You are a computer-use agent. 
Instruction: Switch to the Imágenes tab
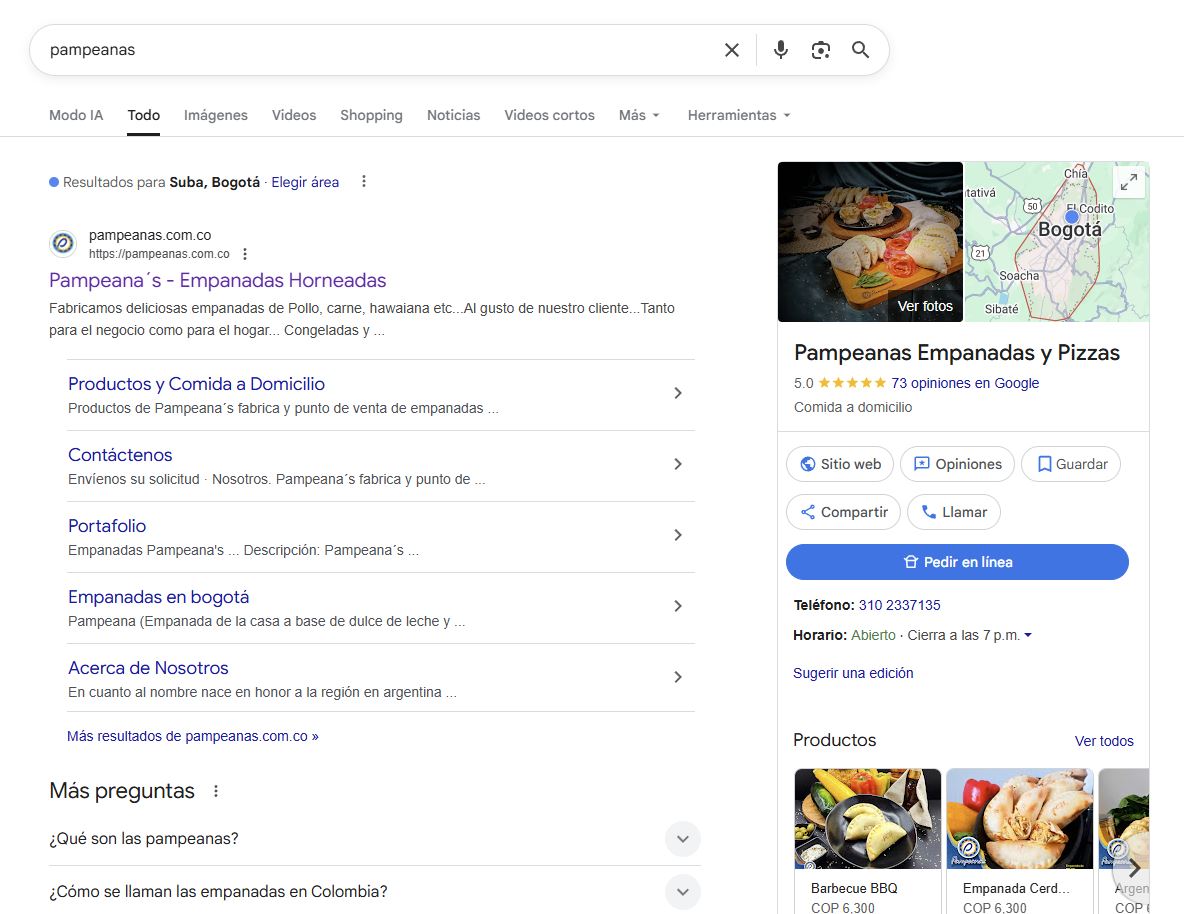(x=215, y=115)
